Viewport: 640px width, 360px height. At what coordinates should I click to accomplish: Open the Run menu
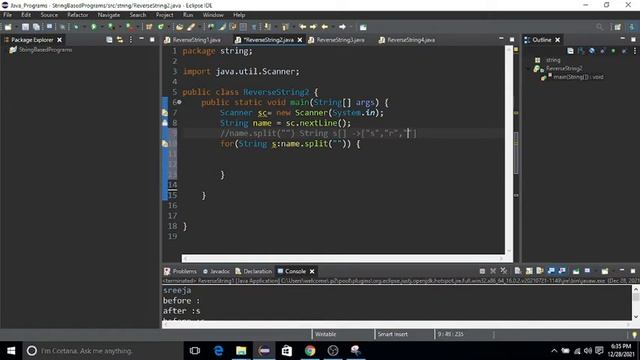188,15
